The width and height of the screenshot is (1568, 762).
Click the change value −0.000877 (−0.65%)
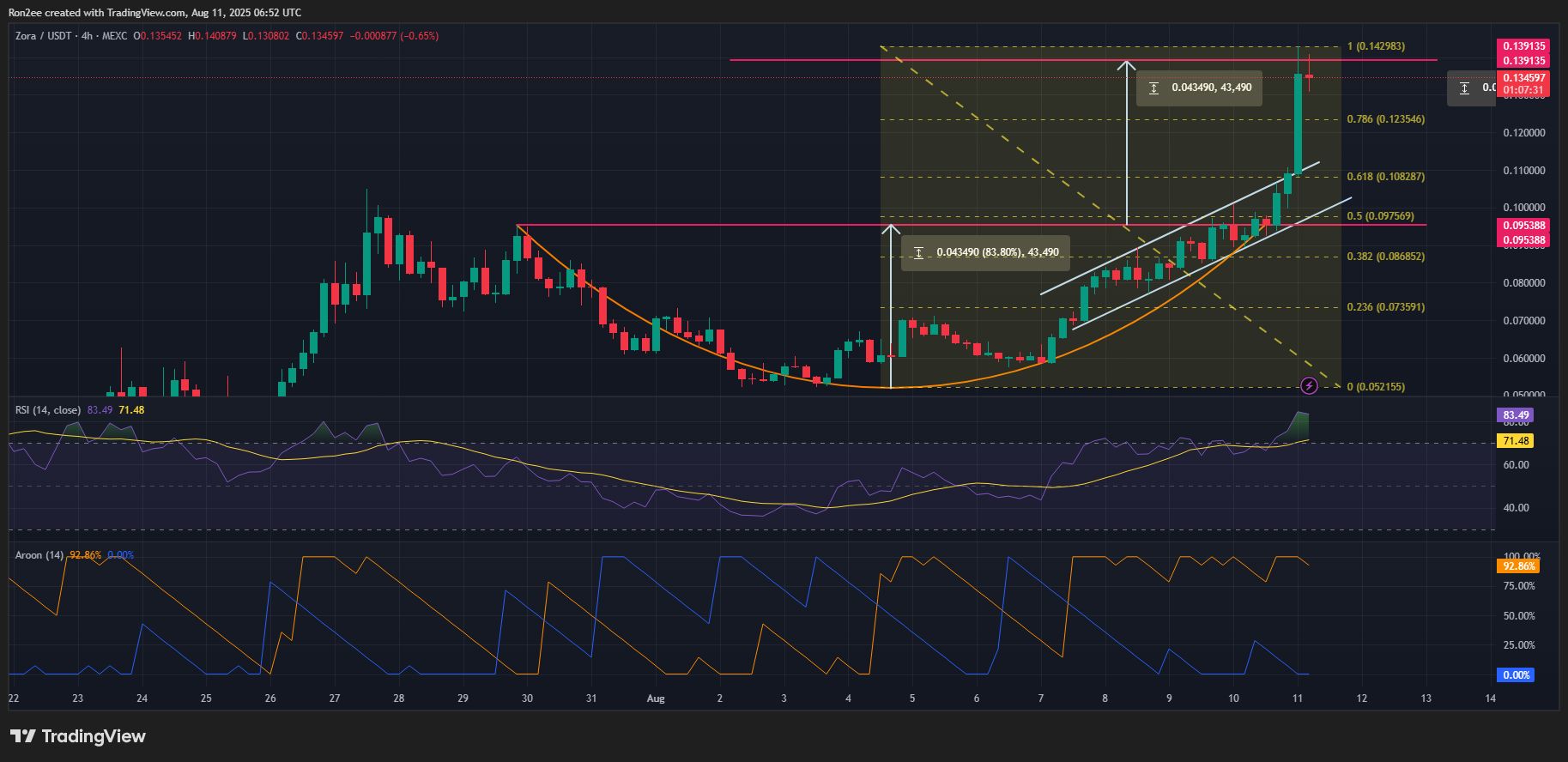click(x=395, y=36)
